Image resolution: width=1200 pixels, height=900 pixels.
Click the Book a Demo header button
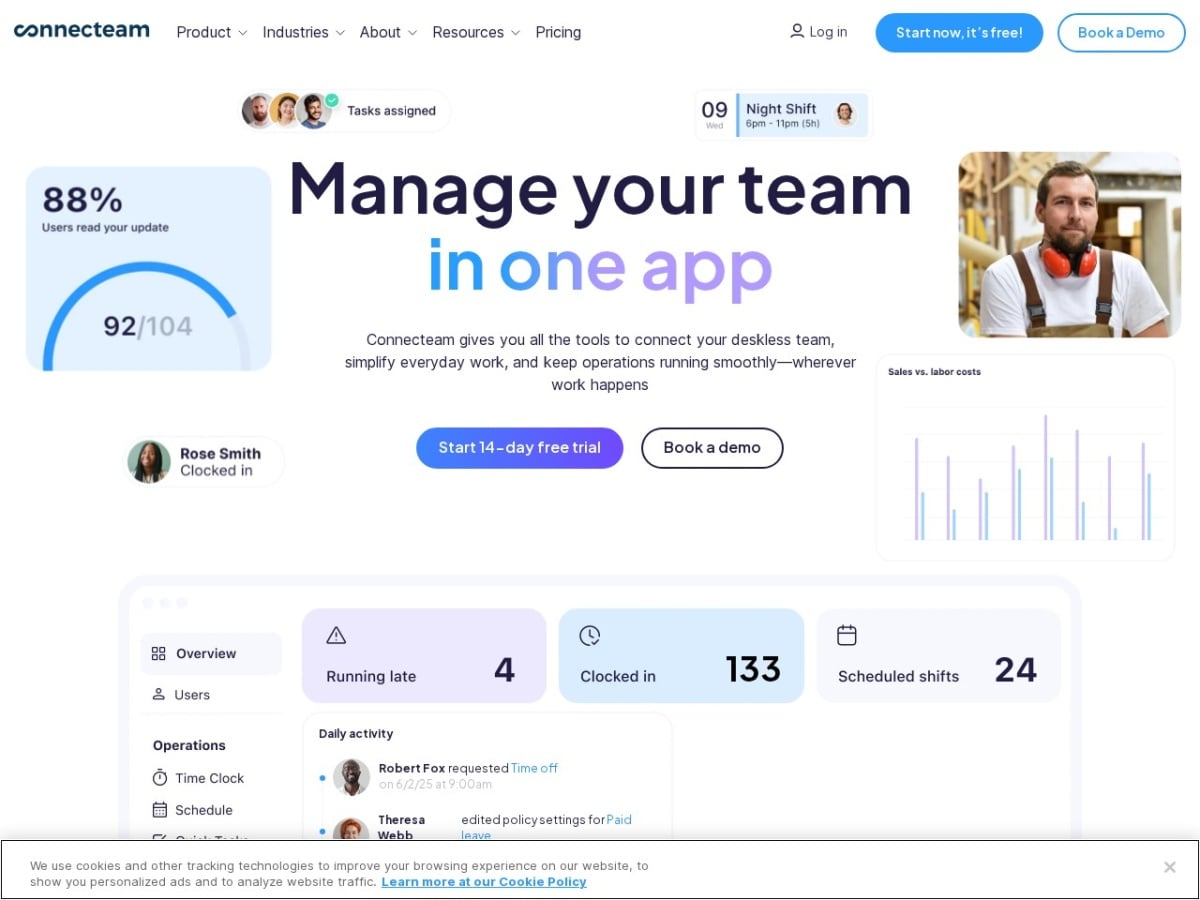(x=1121, y=32)
